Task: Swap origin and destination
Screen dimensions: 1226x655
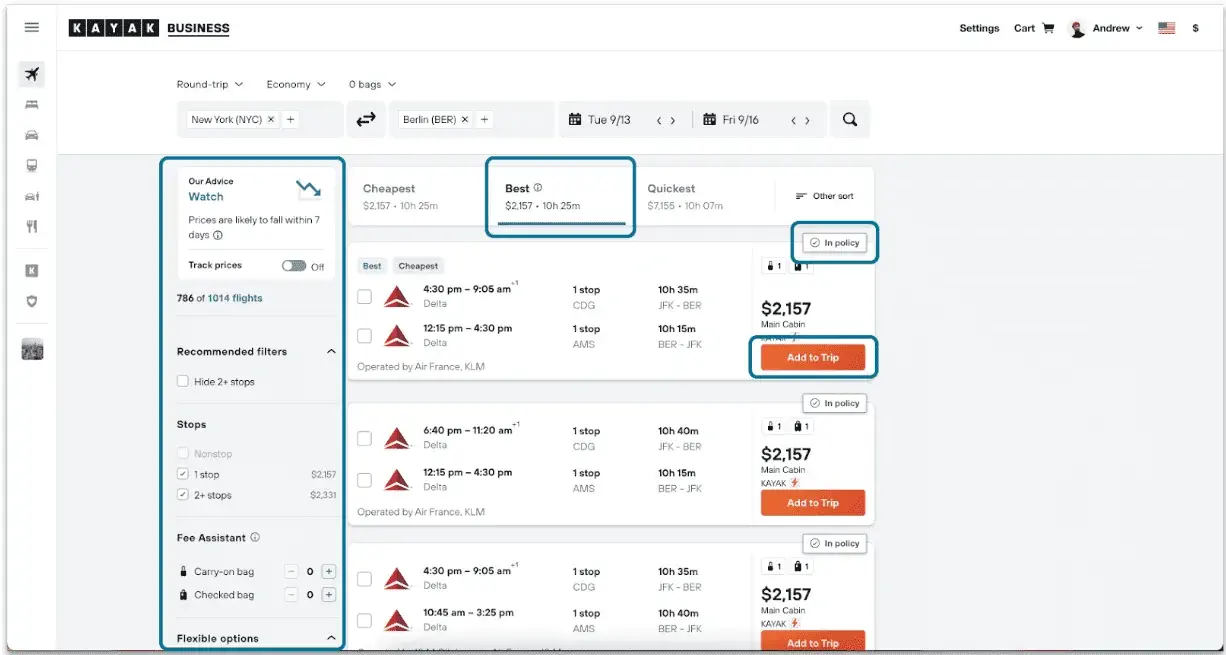Action: tap(366, 120)
